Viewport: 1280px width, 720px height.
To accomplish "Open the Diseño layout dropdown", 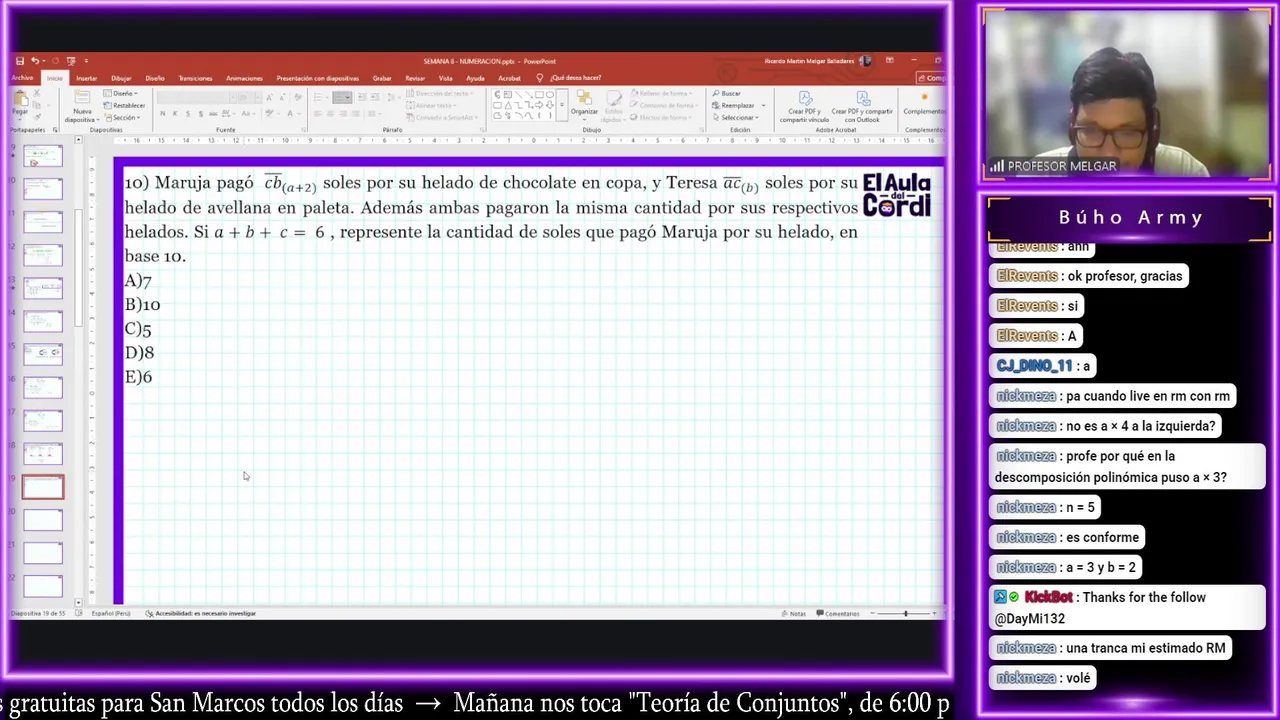I will [x=120, y=93].
